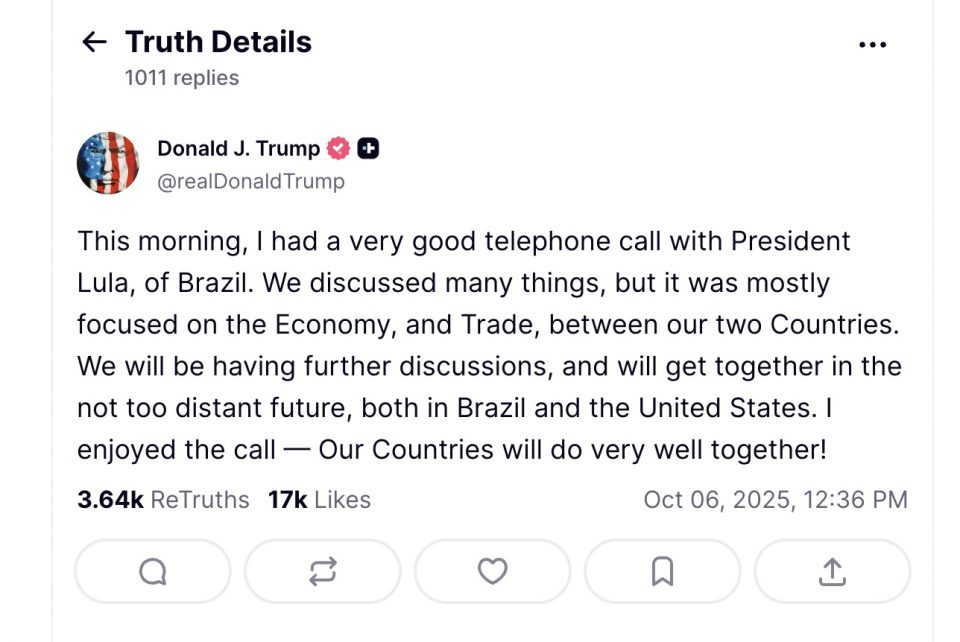This screenshot has height=642, width=960.
Task: Bookmark this Truth
Action: (x=662, y=571)
